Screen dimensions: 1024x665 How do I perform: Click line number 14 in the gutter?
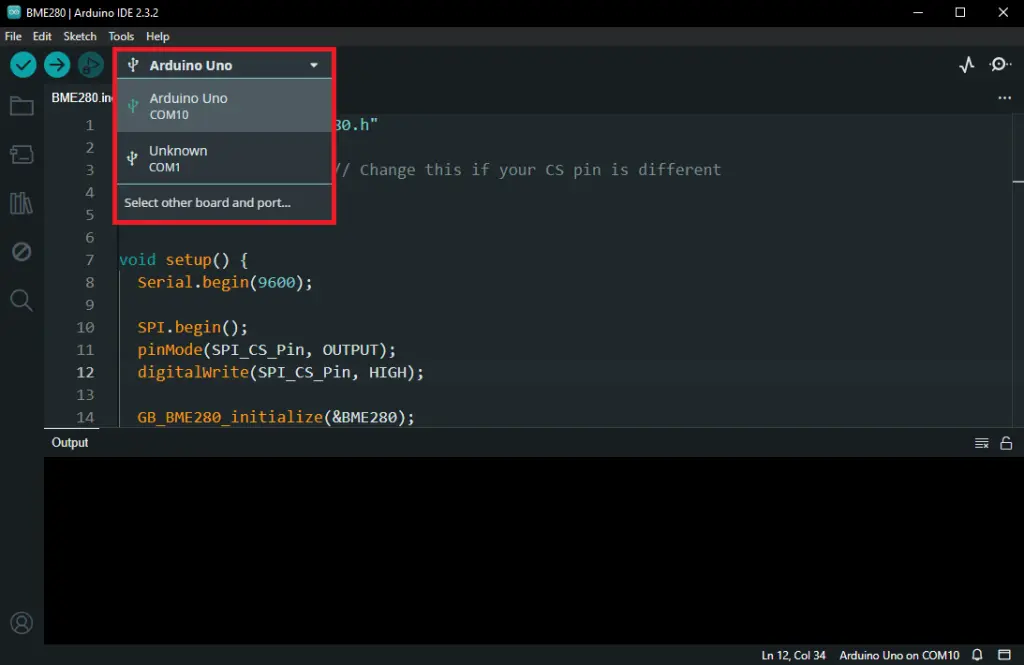[x=86, y=417]
